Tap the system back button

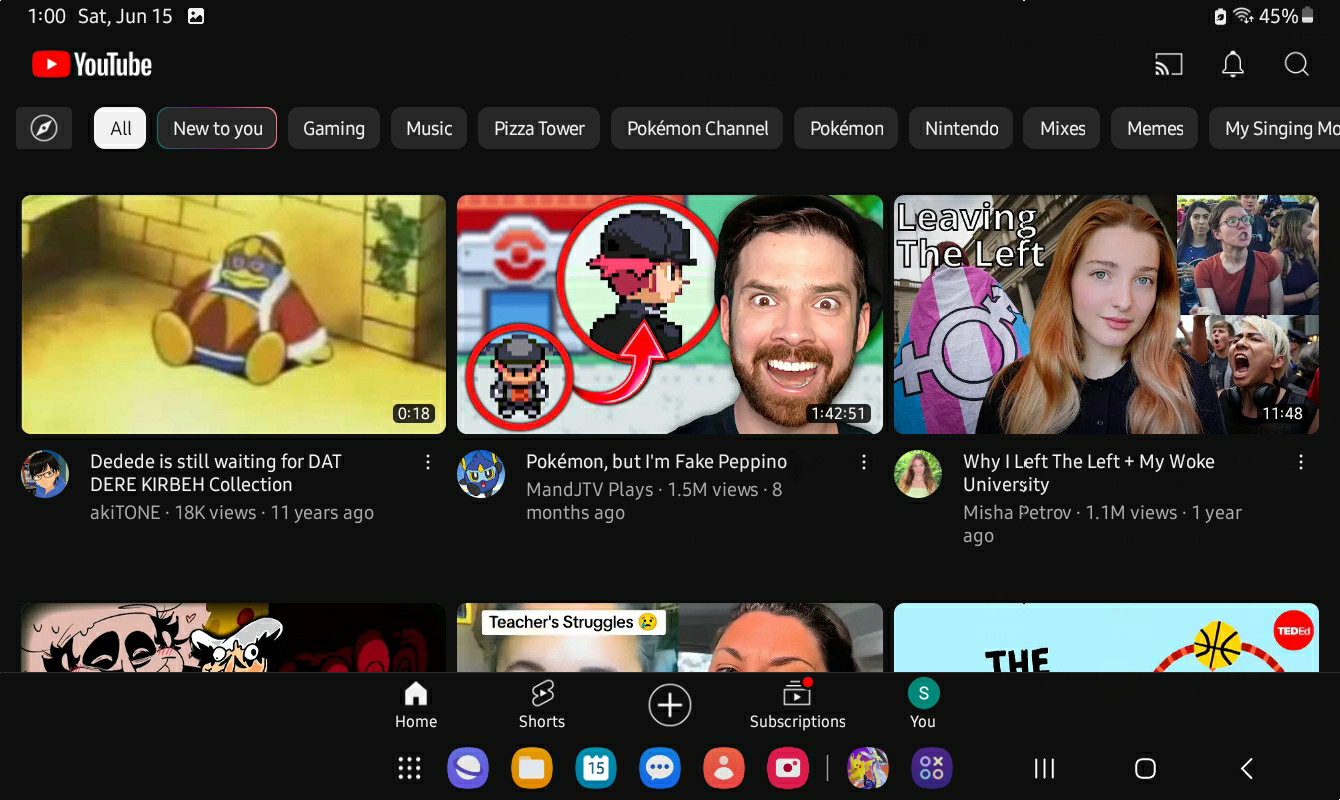tap(1247, 768)
